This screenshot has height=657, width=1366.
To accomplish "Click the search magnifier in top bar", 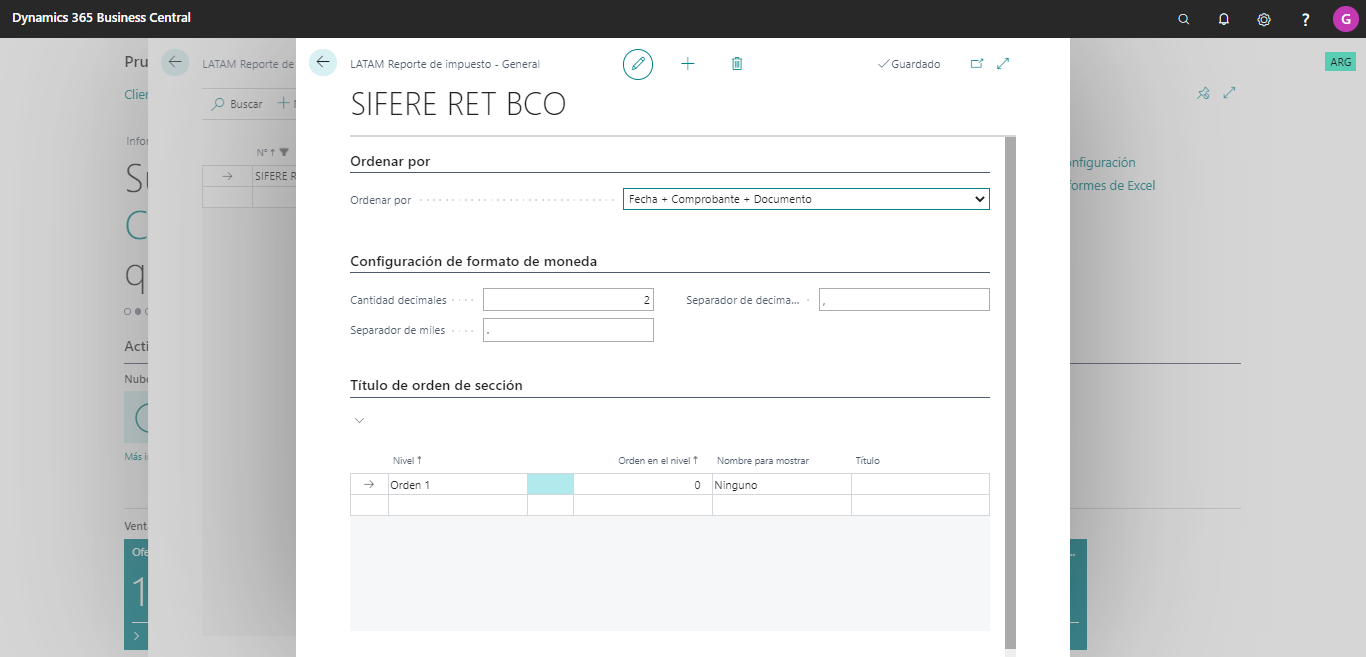I will click(1184, 19).
